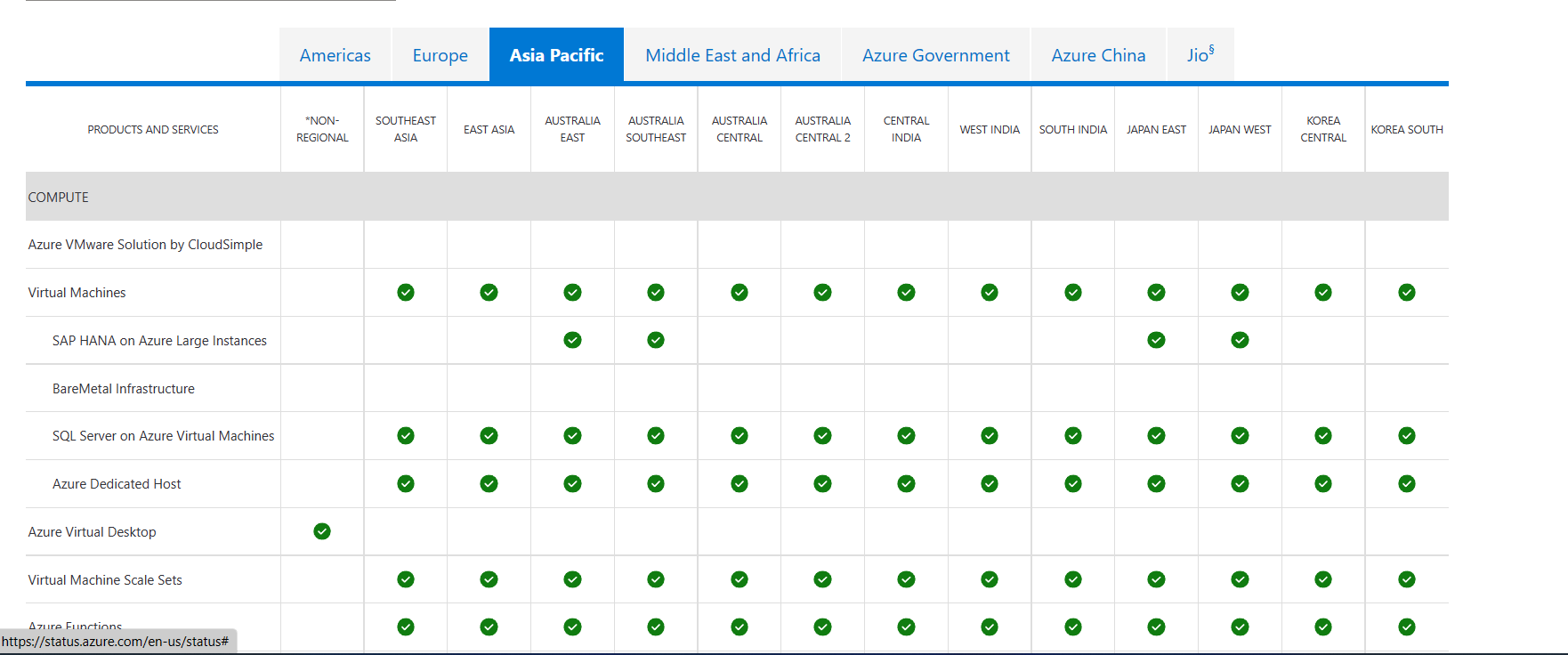This screenshot has width=1568, height=655.
Task: Click SAP HANA checkmark for Australia East
Action: tap(572, 340)
